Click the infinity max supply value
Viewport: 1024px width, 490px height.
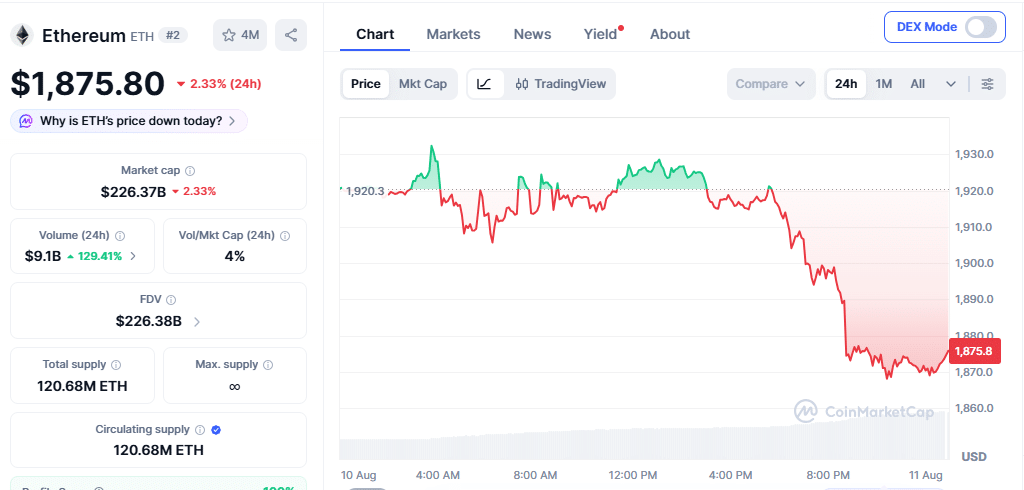pyautogui.click(x=234, y=386)
